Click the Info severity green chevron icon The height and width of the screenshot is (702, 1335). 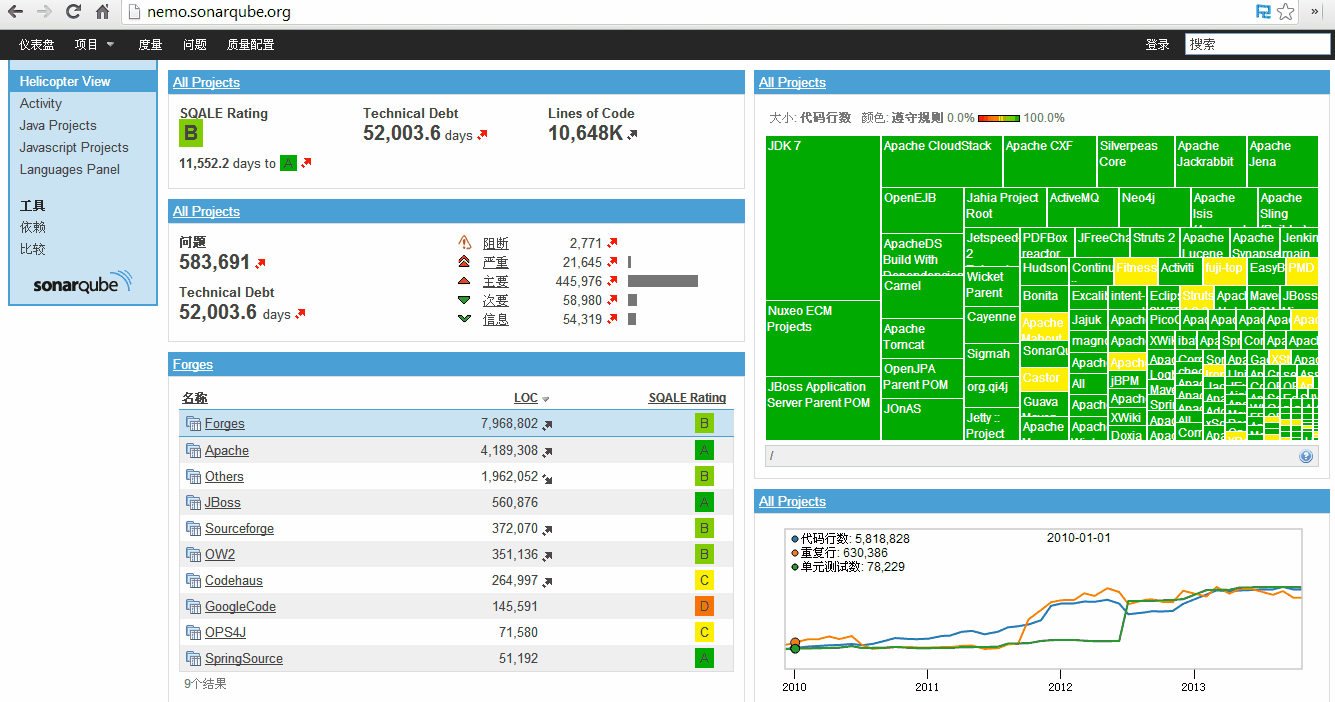pyautogui.click(x=464, y=319)
